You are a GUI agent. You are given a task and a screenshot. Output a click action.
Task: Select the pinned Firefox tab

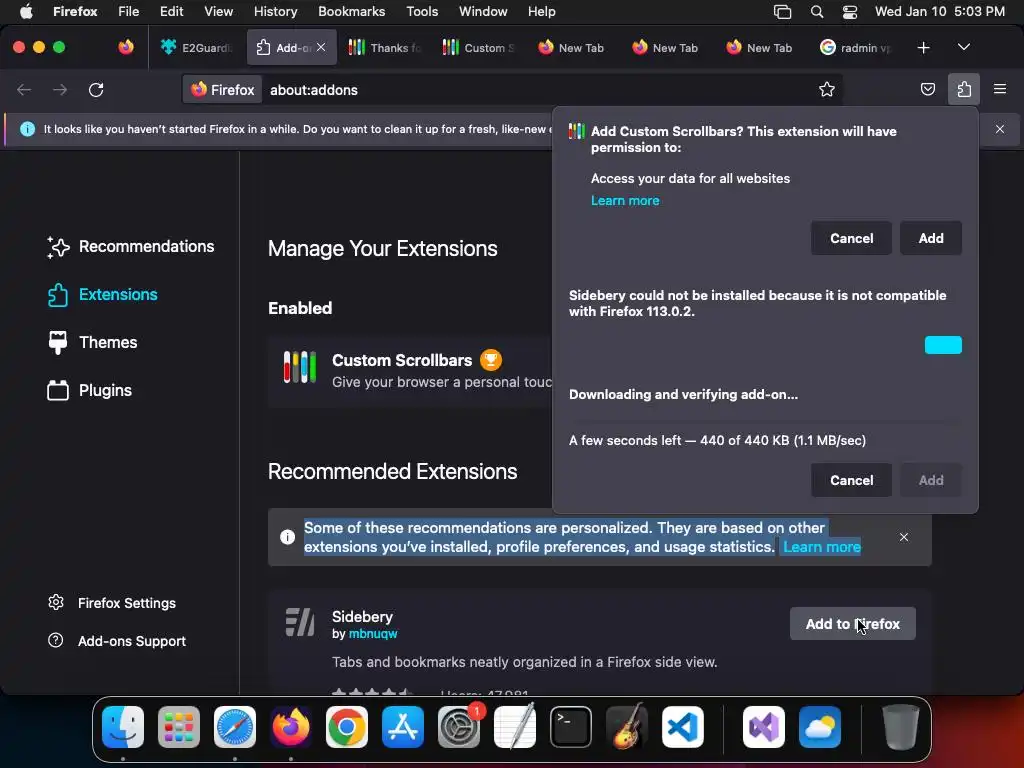126,48
